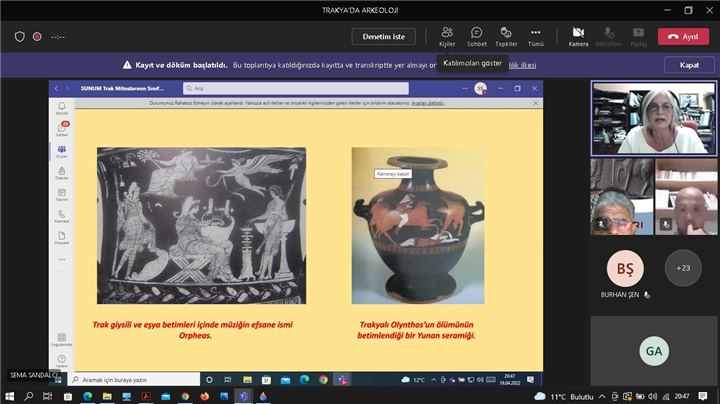The width and height of the screenshot is (720, 404).
Task: Open the Kişiler participants panel
Action: tap(447, 37)
